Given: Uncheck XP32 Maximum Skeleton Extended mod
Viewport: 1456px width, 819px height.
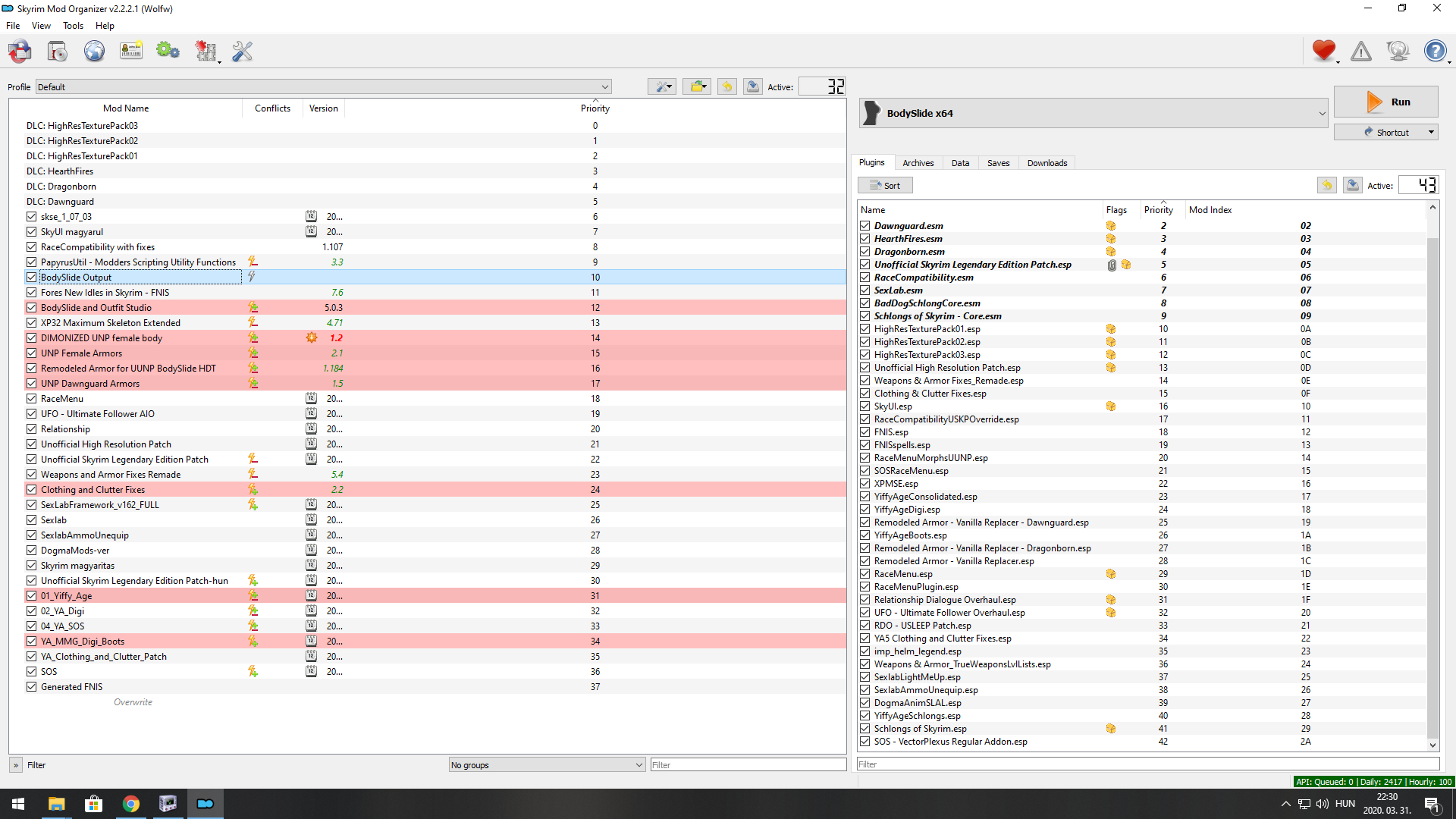Looking at the screenshot, I should click(31, 322).
